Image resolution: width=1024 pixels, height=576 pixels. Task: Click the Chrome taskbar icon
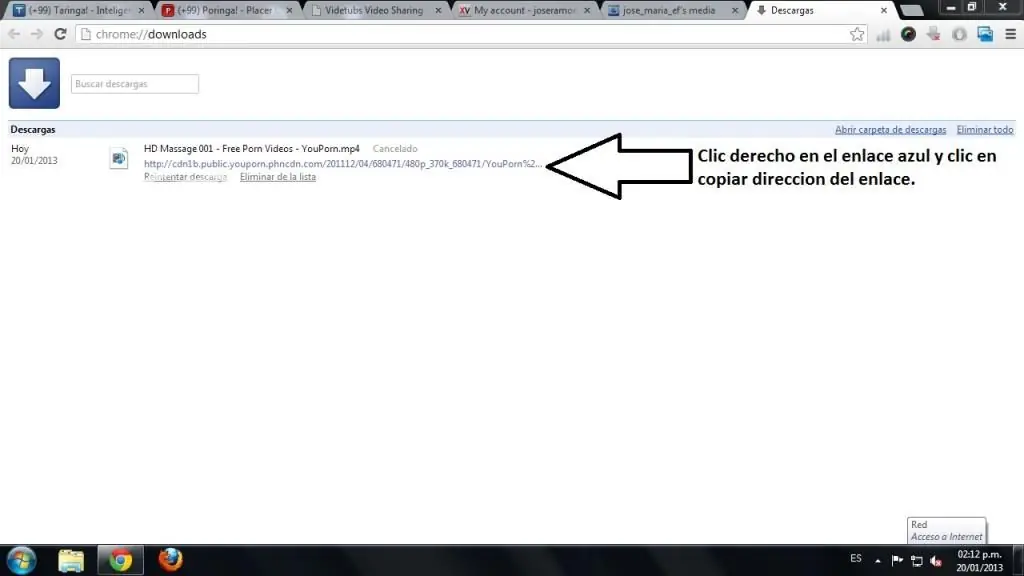pyautogui.click(x=120, y=560)
